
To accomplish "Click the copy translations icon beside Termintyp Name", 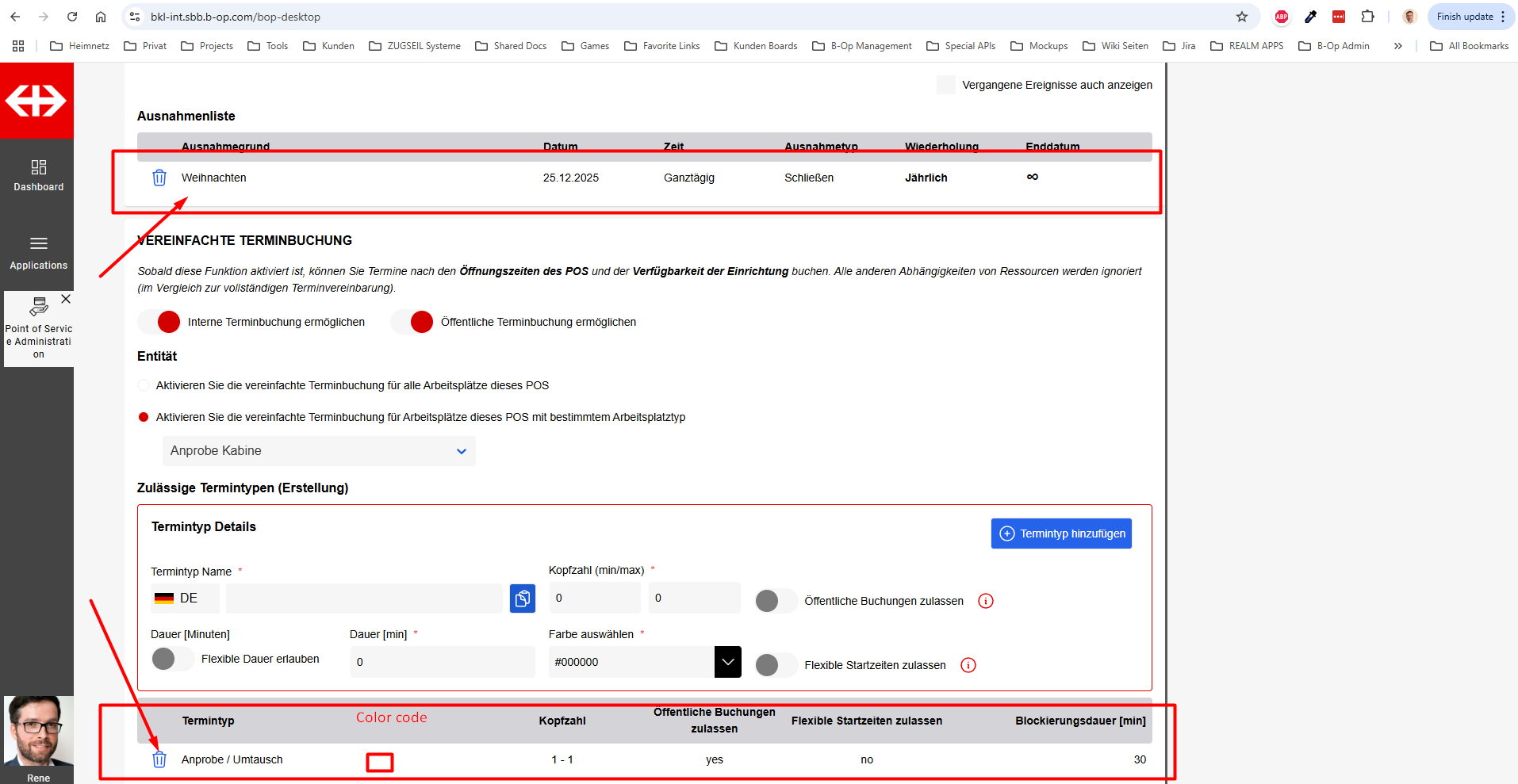I will click(x=522, y=599).
